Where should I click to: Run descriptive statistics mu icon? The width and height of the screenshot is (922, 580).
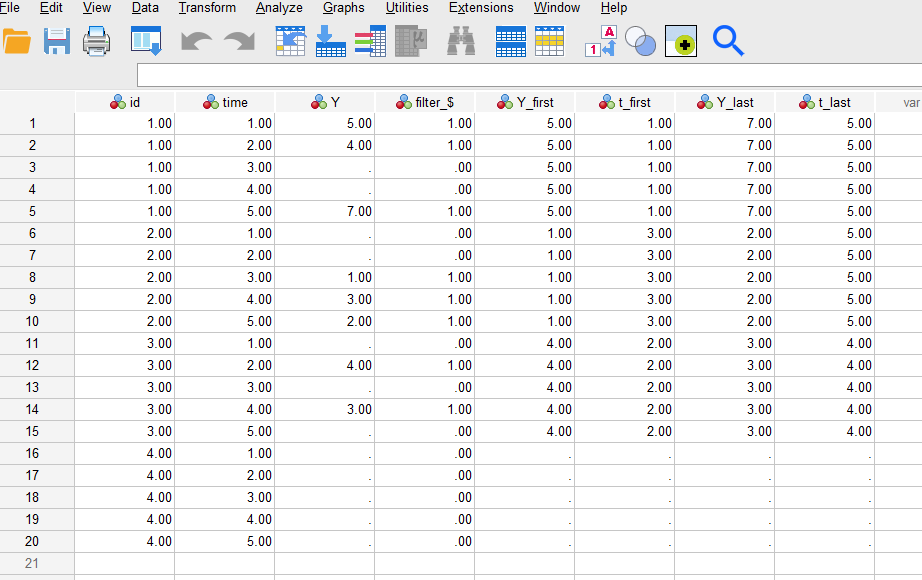click(410, 41)
